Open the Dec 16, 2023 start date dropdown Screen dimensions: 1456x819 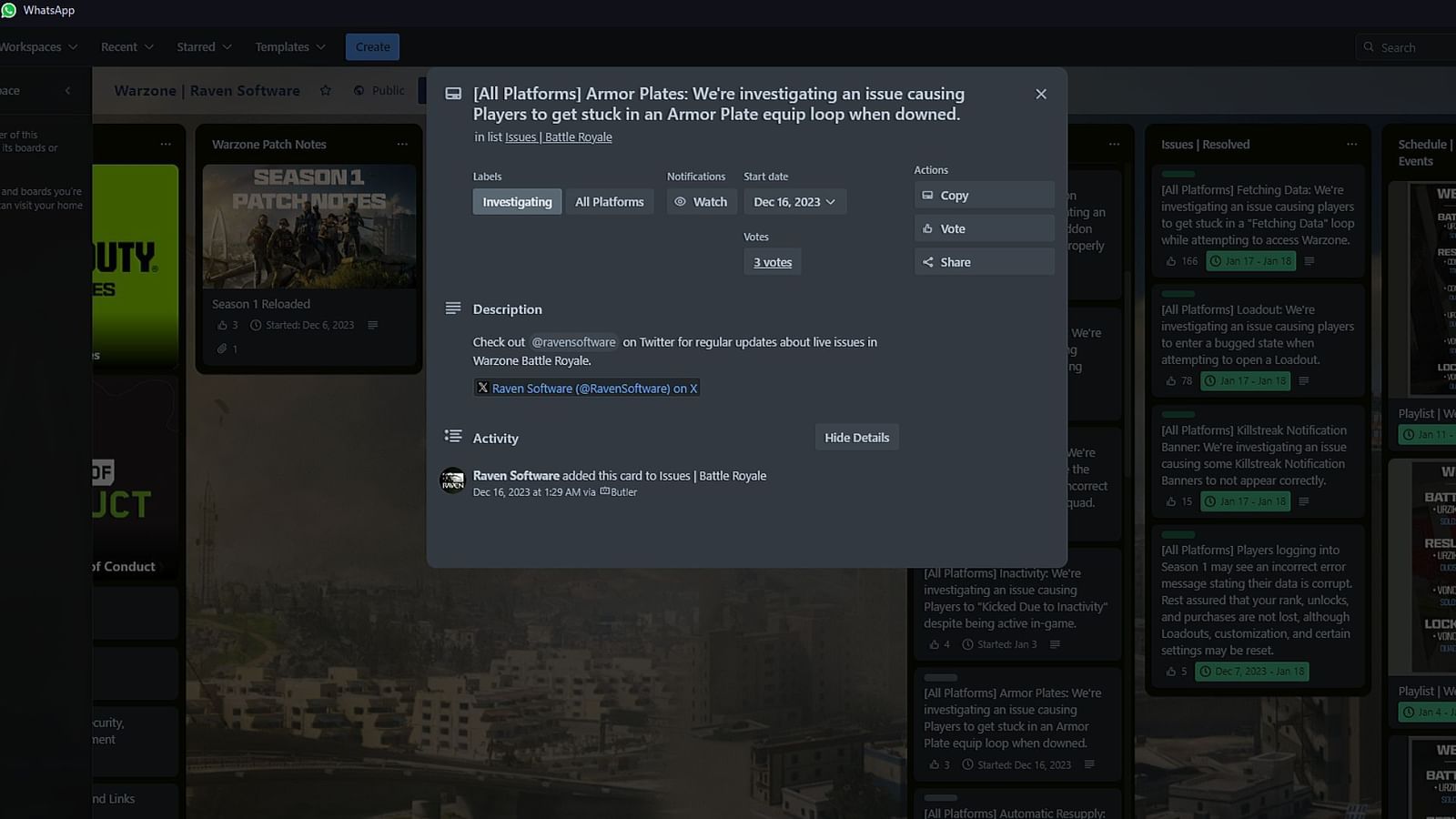[x=794, y=201]
